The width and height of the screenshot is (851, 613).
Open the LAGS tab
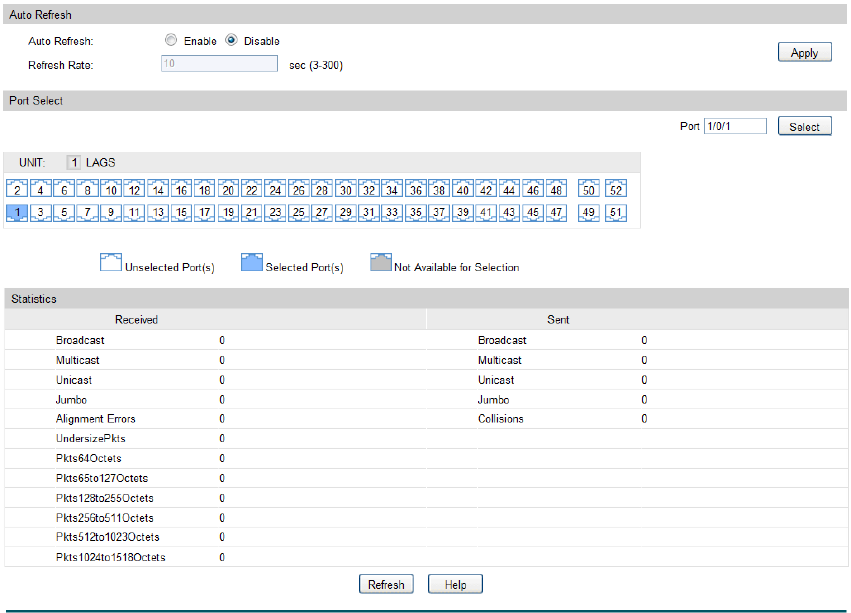click(100, 162)
